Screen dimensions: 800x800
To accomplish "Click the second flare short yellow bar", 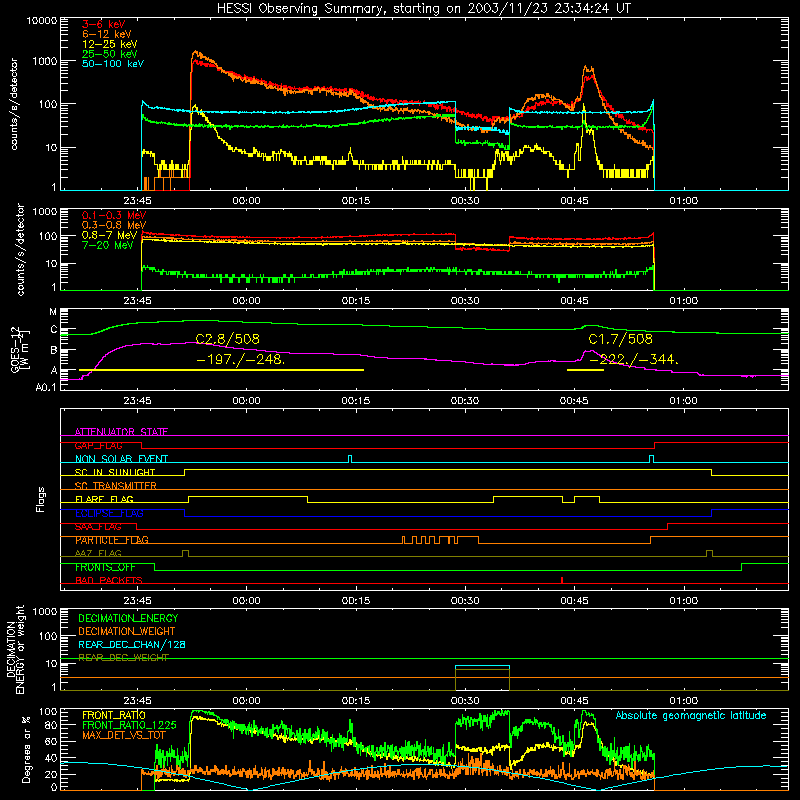I will tap(585, 370).
